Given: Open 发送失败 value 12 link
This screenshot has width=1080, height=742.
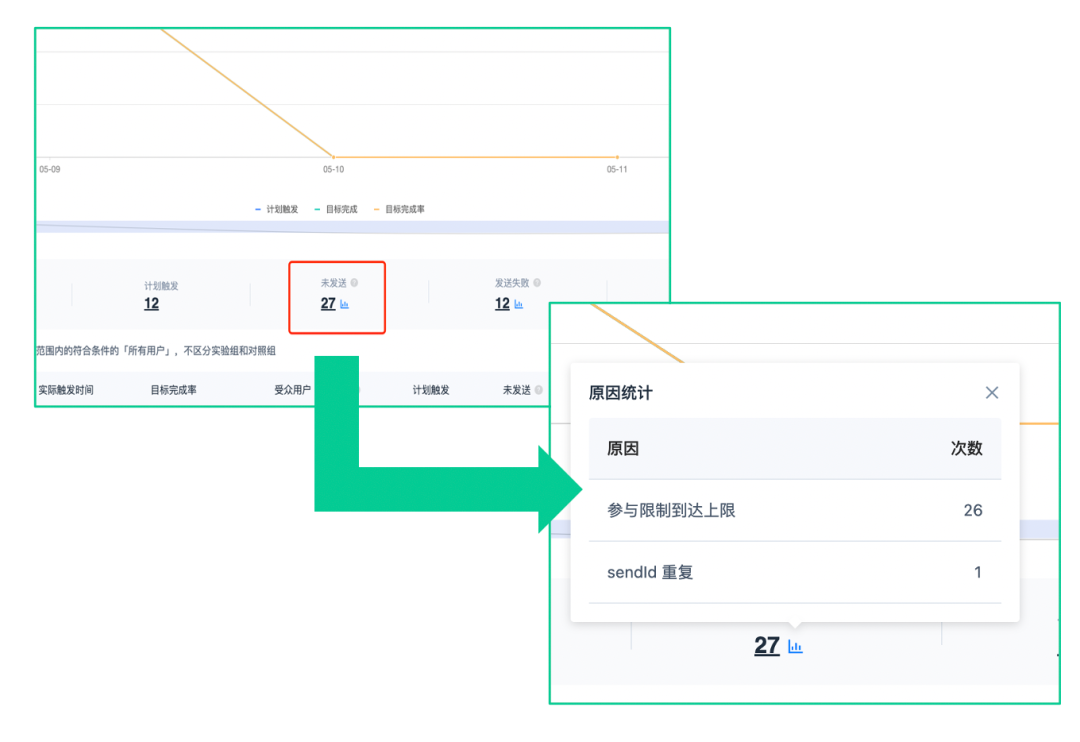Looking at the screenshot, I should [502, 304].
